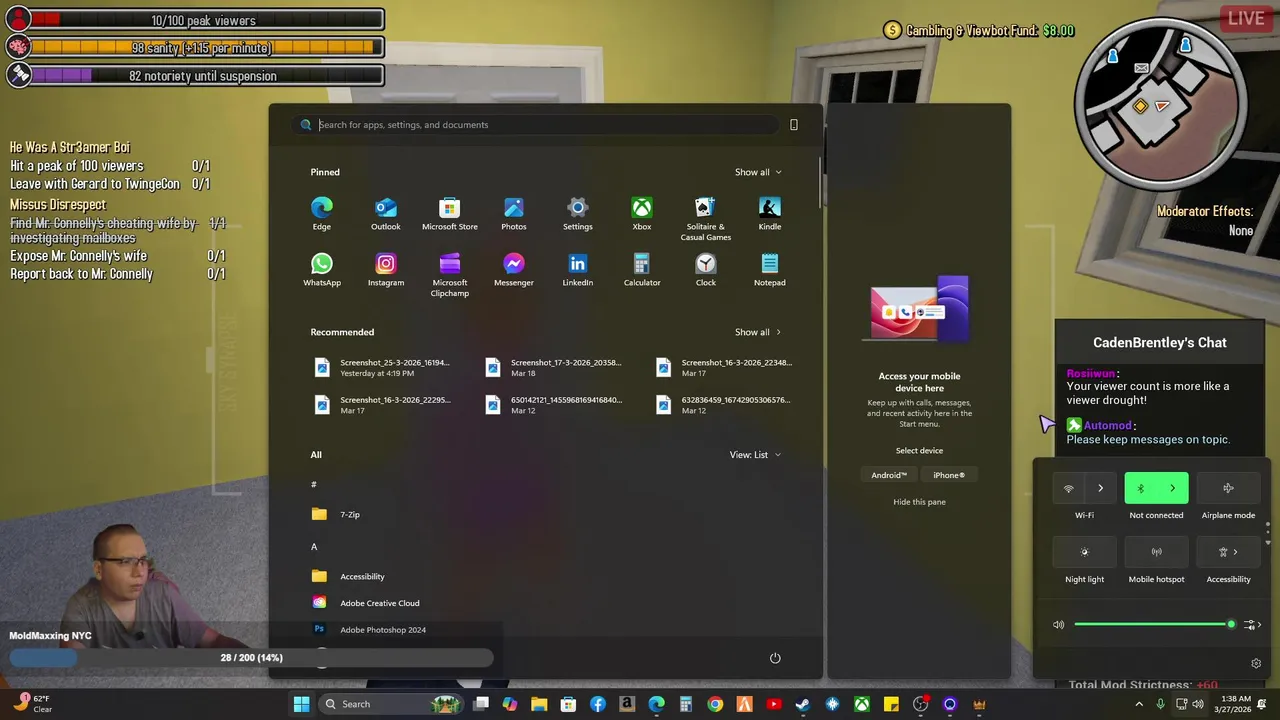
Task: Jump to the A letter header
Action: [x=314, y=547]
